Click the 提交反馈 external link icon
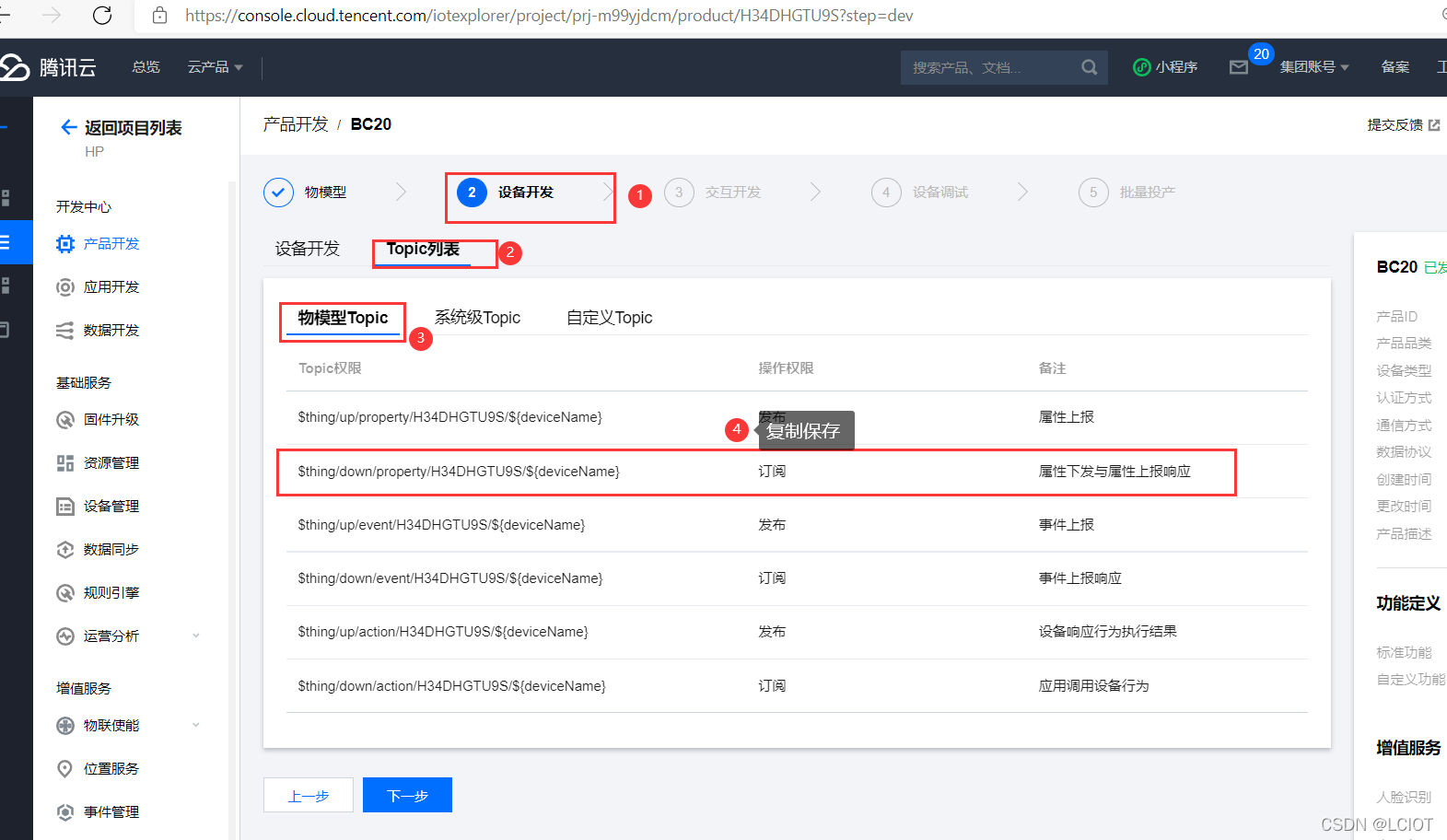 coord(1434,125)
